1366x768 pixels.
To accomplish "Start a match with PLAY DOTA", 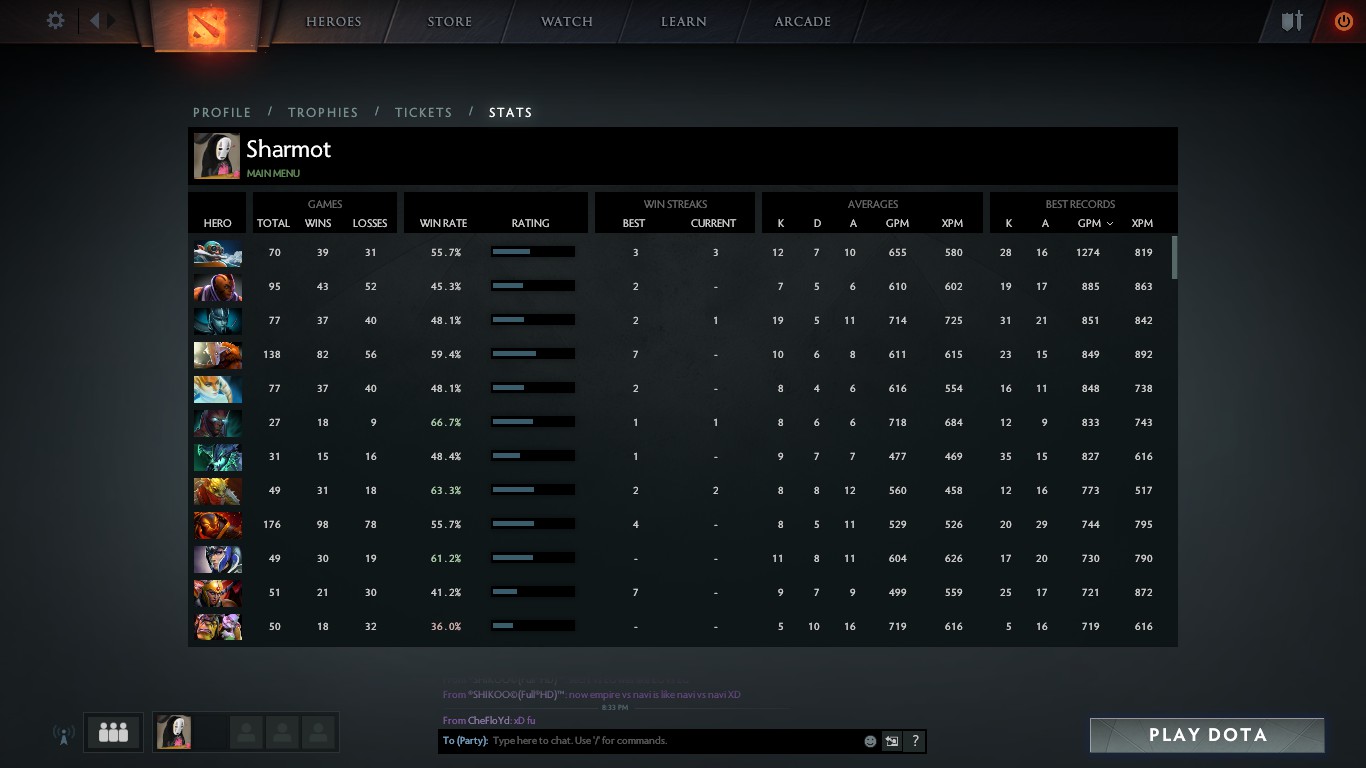I will pos(1207,735).
